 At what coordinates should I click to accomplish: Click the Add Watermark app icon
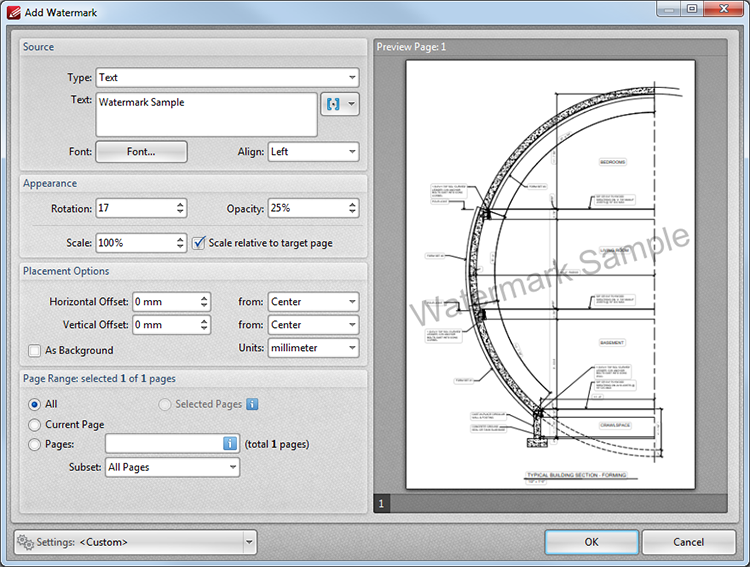point(14,12)
